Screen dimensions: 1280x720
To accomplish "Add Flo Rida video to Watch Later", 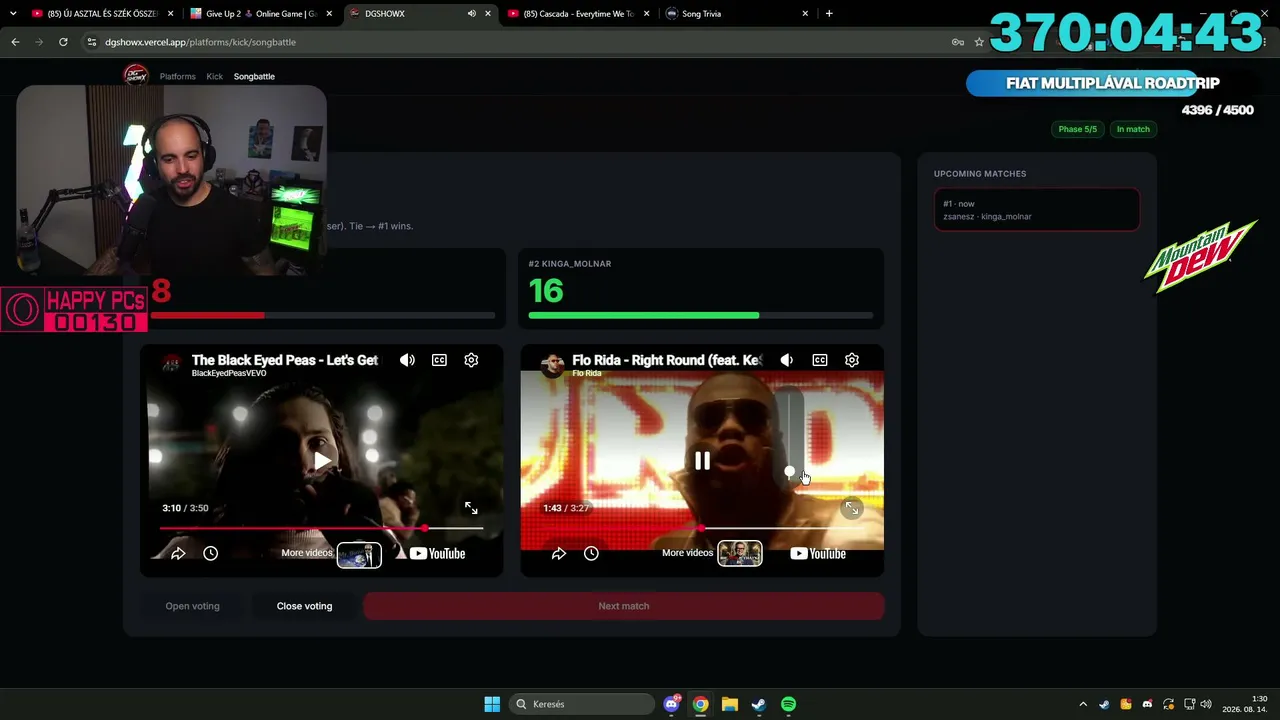I will coord(591,553).
